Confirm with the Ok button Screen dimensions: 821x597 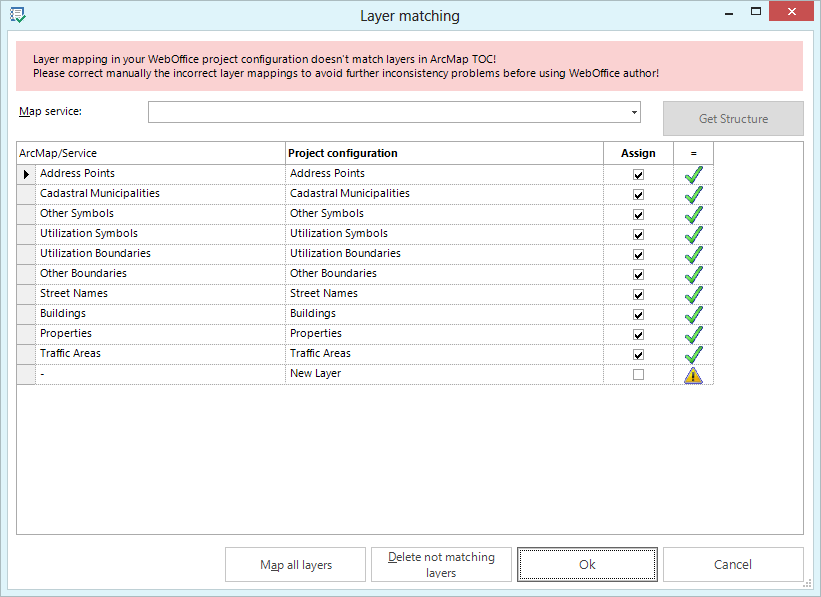pos(587,565)
